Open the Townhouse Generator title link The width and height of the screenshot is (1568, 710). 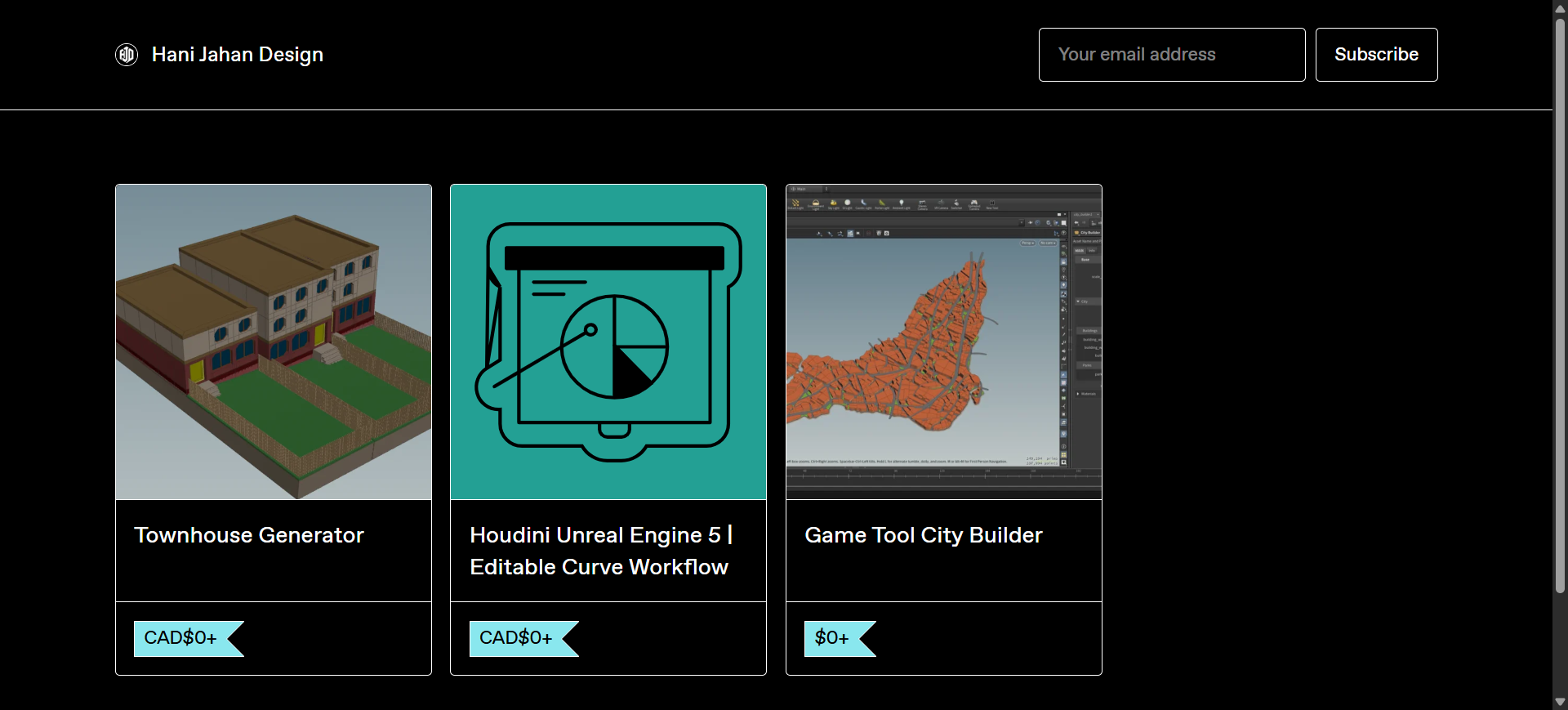point(249,535)
